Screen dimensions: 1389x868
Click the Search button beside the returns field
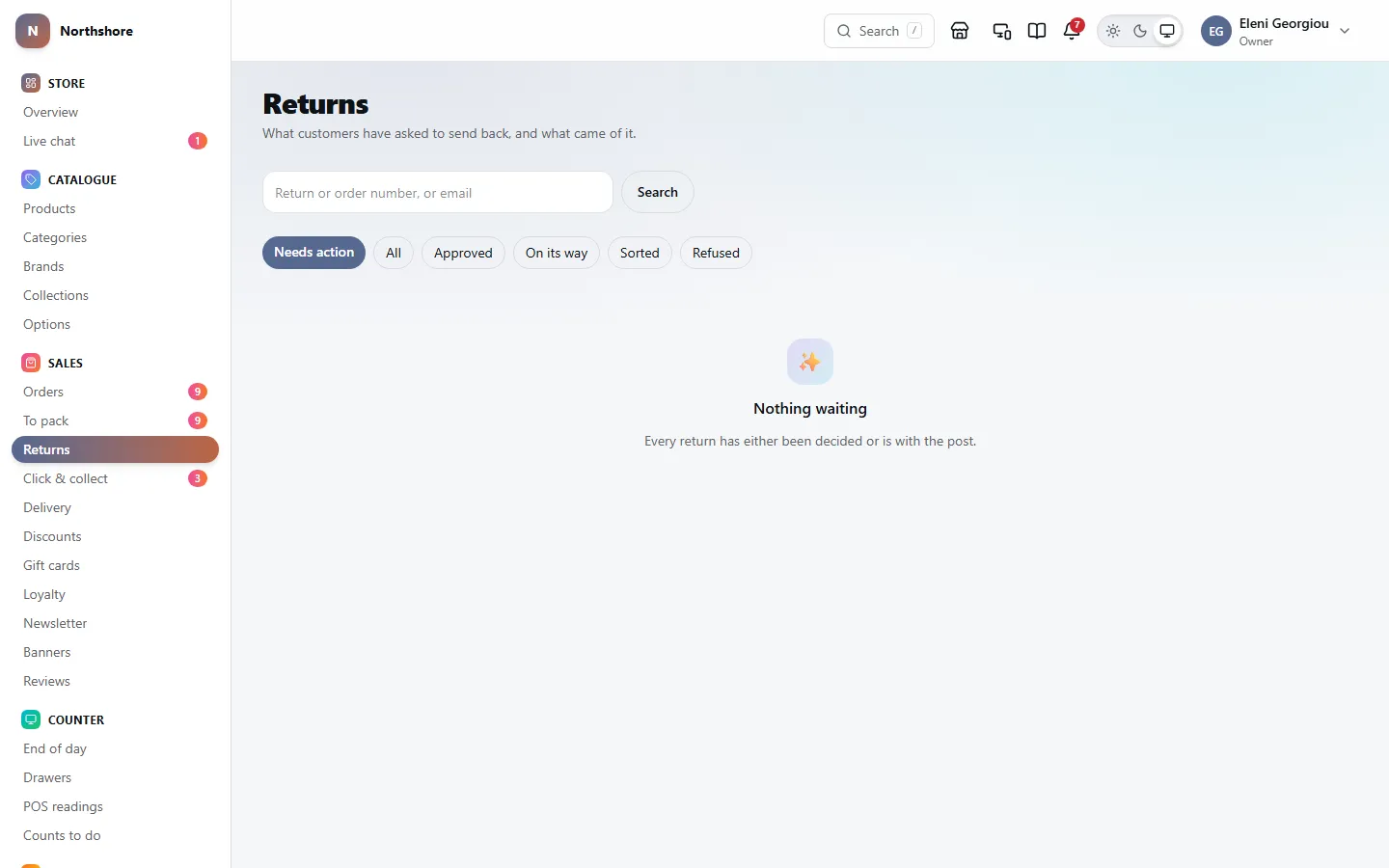[658, 192]
